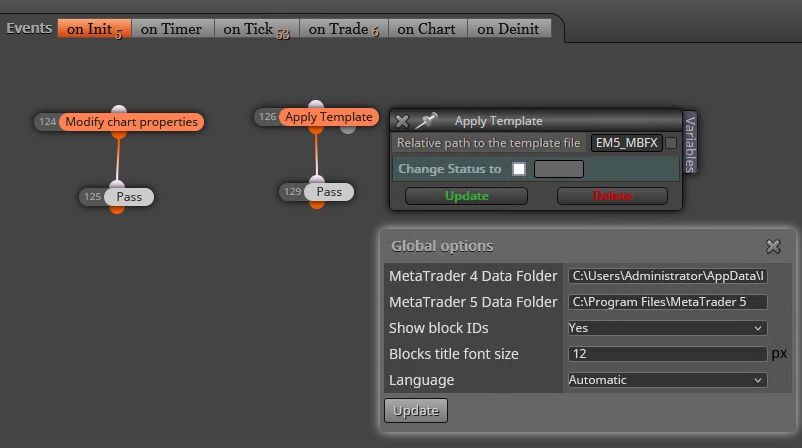
Task: Click the top input connector of Modify chart properties
Action: point(119,109)
